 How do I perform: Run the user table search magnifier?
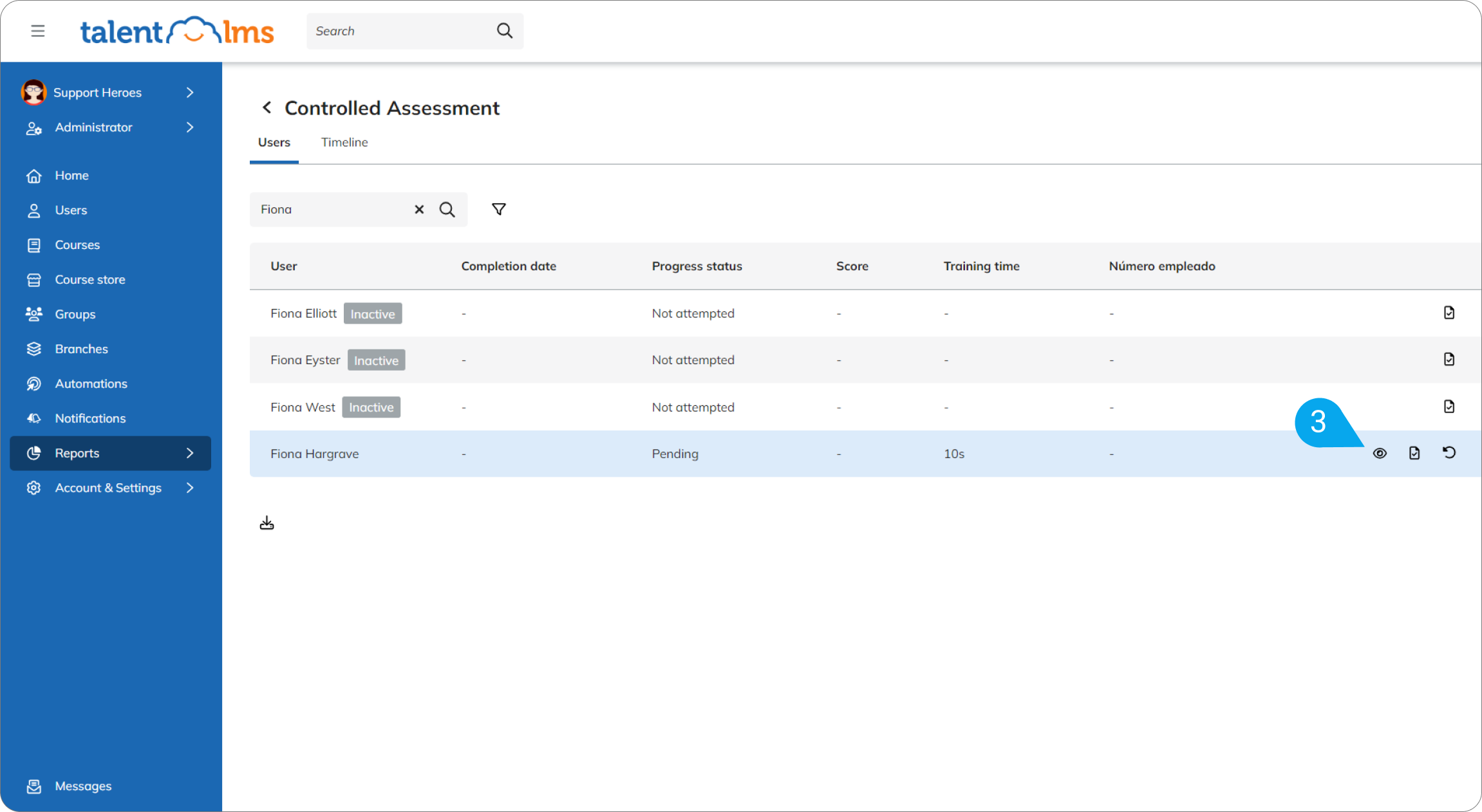click(x=447, y=210)
